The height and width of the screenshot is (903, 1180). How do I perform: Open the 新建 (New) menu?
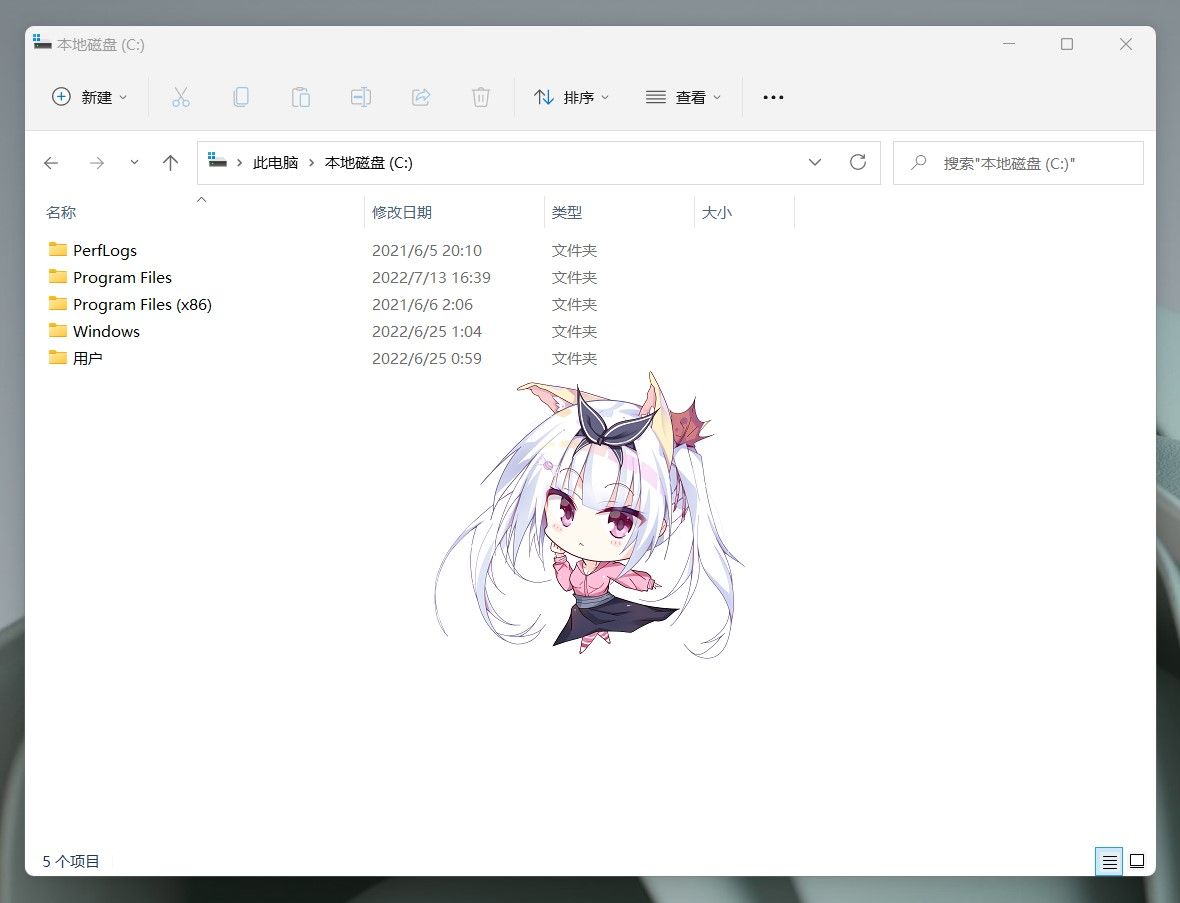pyautogui.click(x=90, y=97)
